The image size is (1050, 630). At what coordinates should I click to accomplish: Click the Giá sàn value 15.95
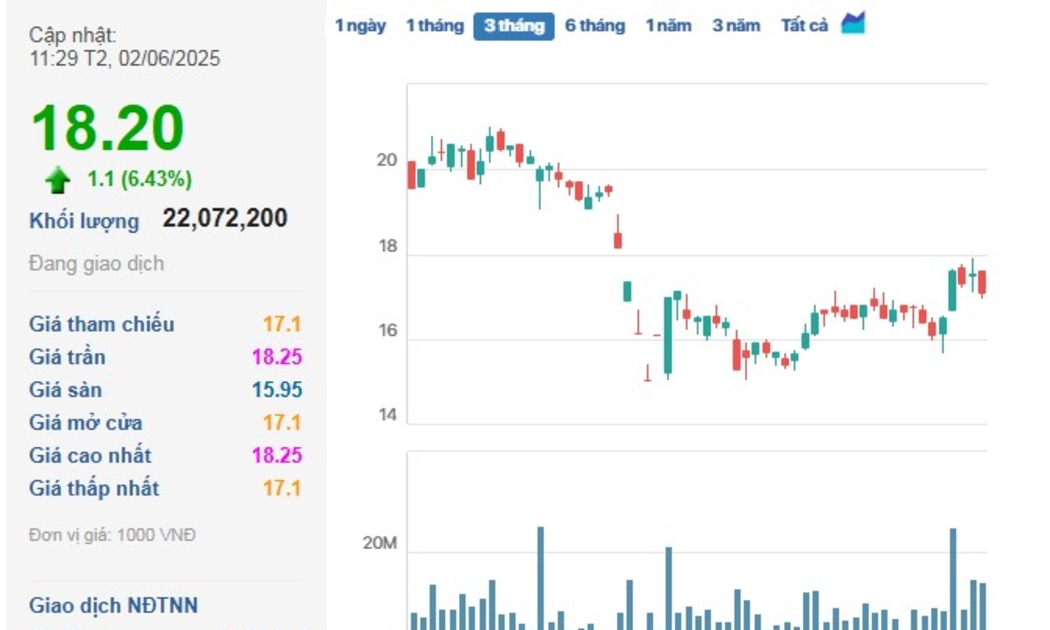tap(276, 390)
